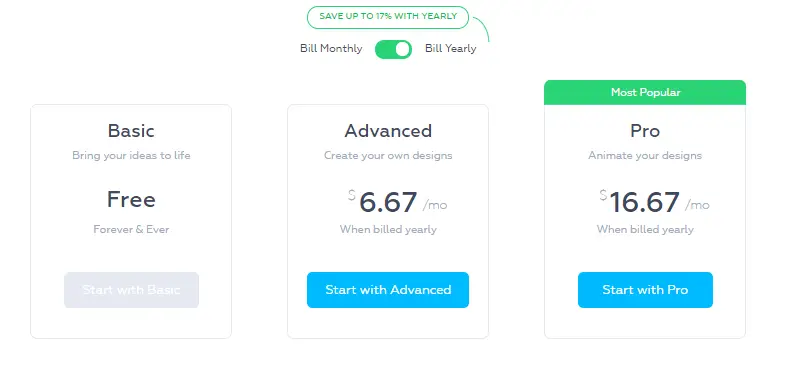Click the Start with Advanced button
Viewport: 786px width, 377px height.
[388, 290]
